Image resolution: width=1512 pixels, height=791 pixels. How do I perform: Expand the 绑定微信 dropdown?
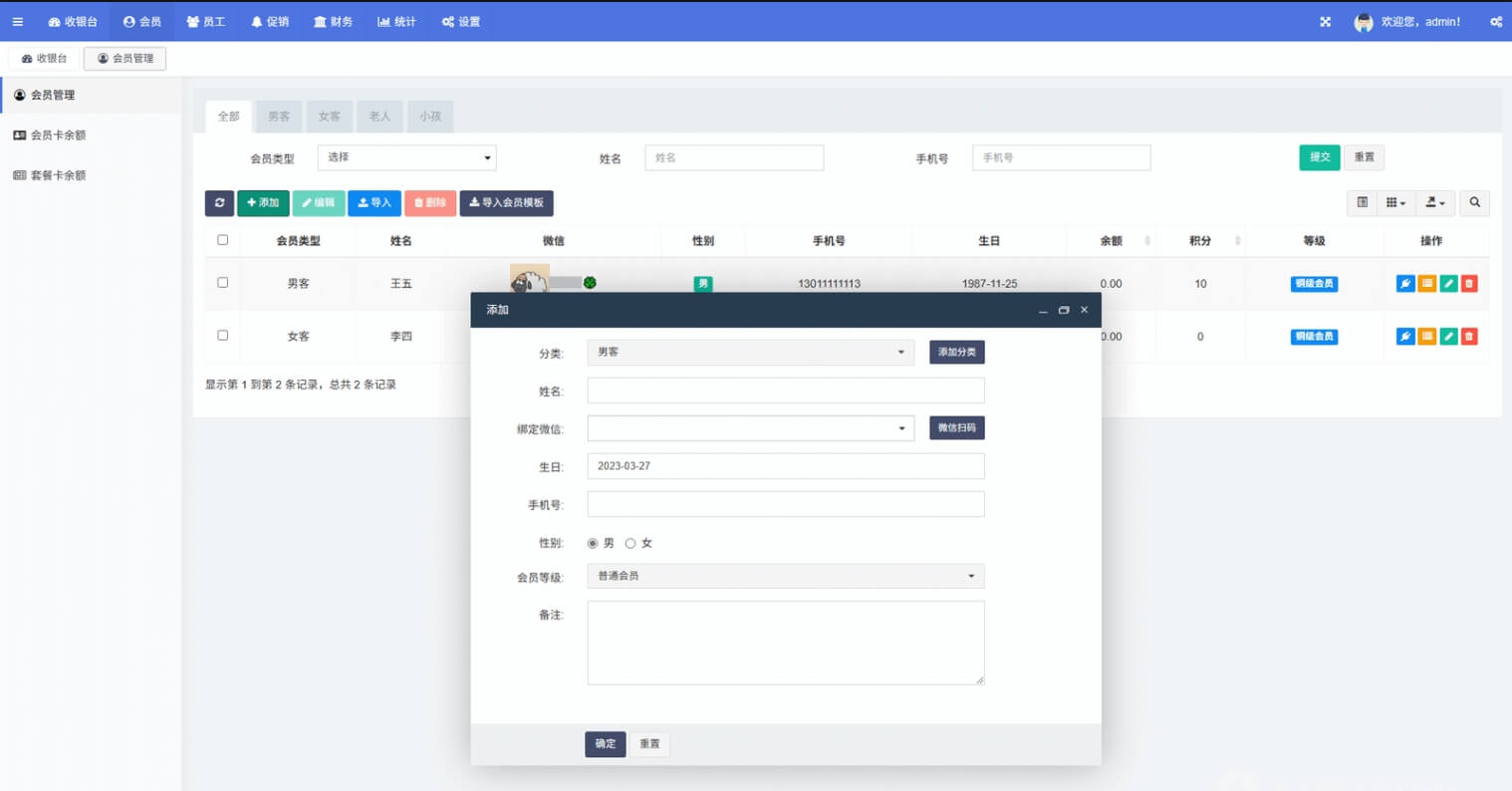pos(750,427)
